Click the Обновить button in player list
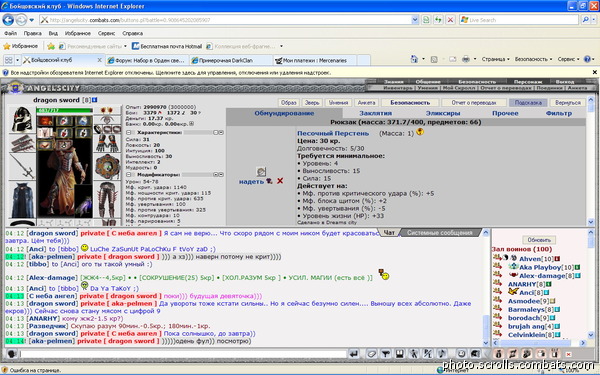The width and height of the screenshot is (600, 375). pyautogui.click(x=539, y=240)
